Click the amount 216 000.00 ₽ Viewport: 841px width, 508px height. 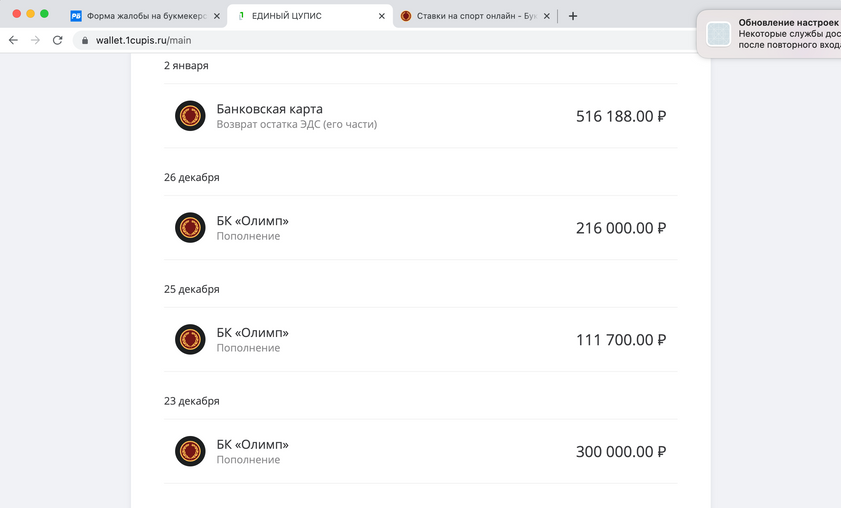point(621,228)
